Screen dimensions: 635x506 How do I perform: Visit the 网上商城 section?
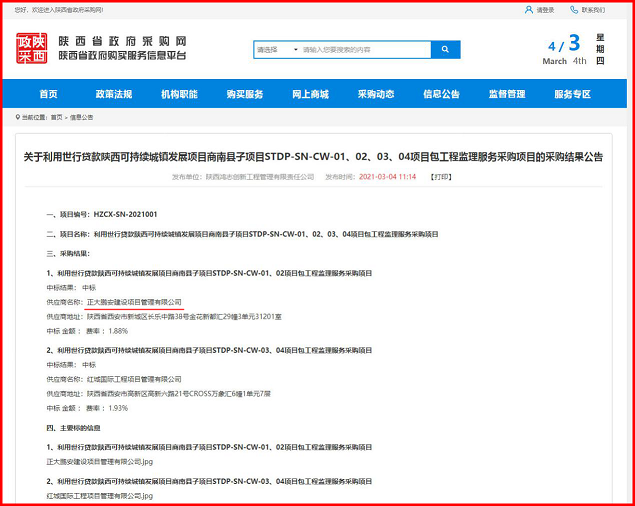coord(310,94)
